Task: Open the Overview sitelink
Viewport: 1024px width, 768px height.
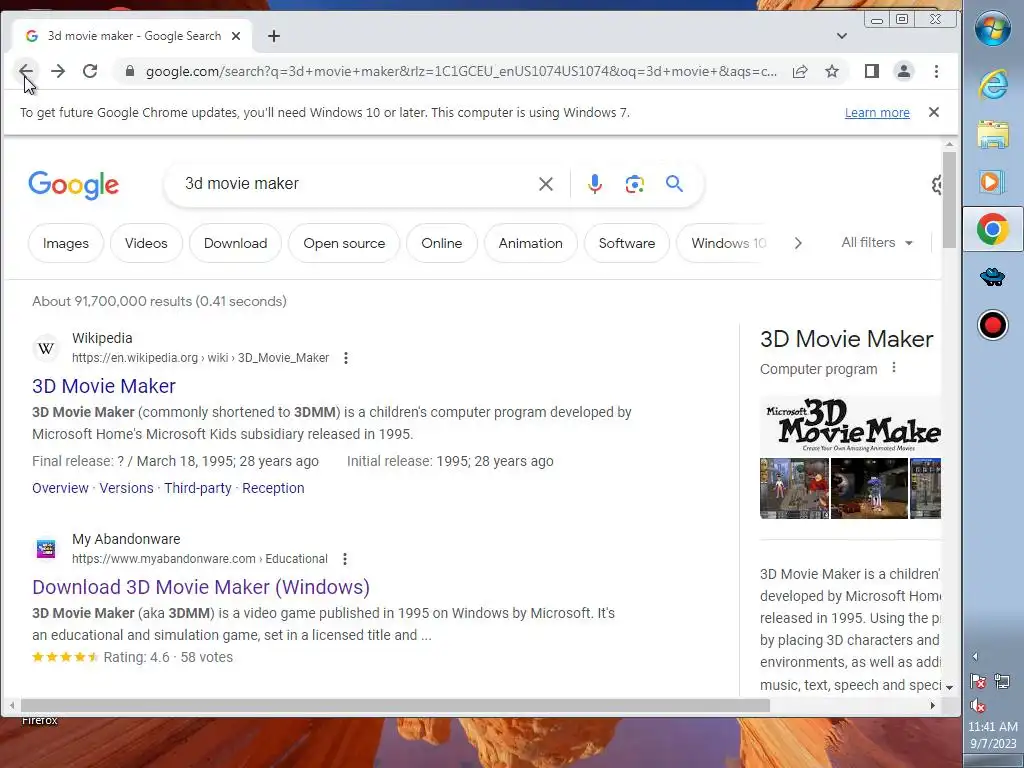Action: [x=60, y=488]
